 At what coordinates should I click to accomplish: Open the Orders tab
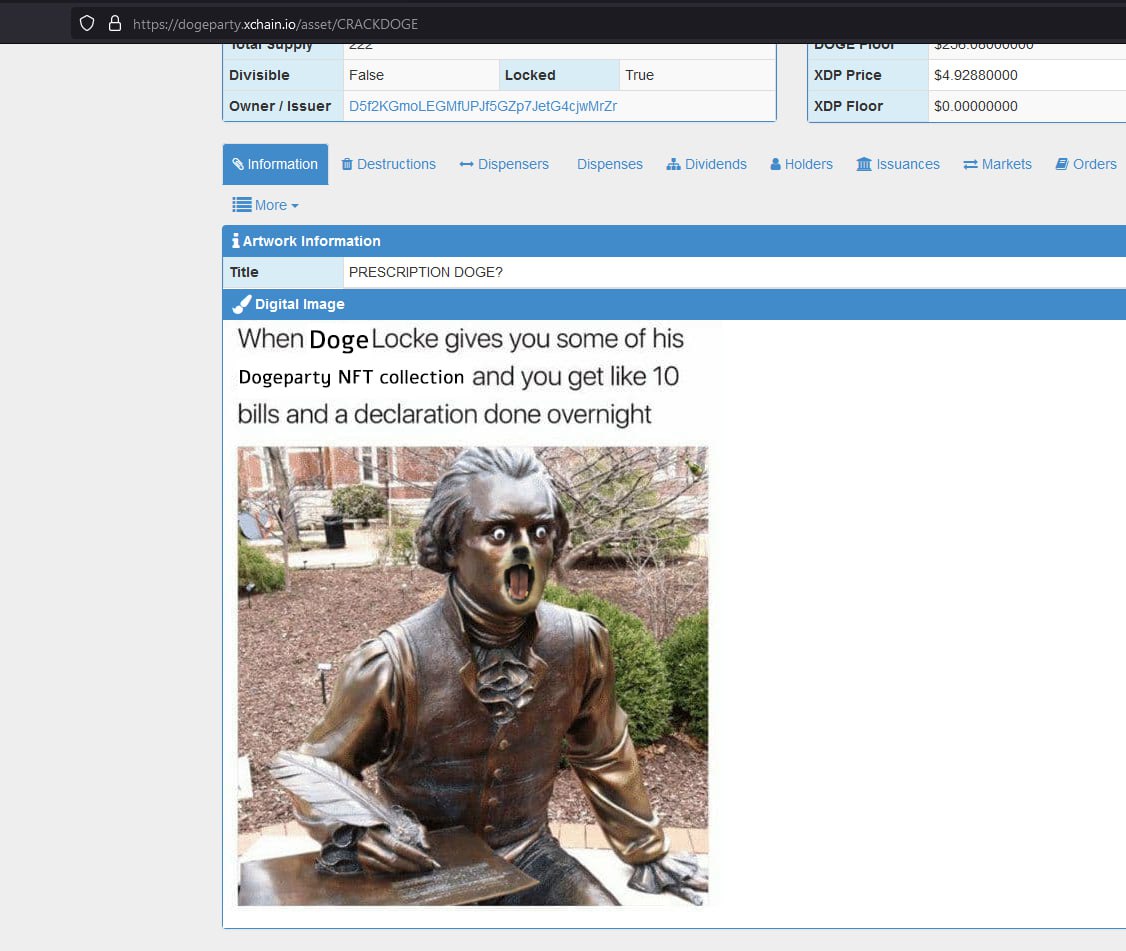[x=1086, y=164]
